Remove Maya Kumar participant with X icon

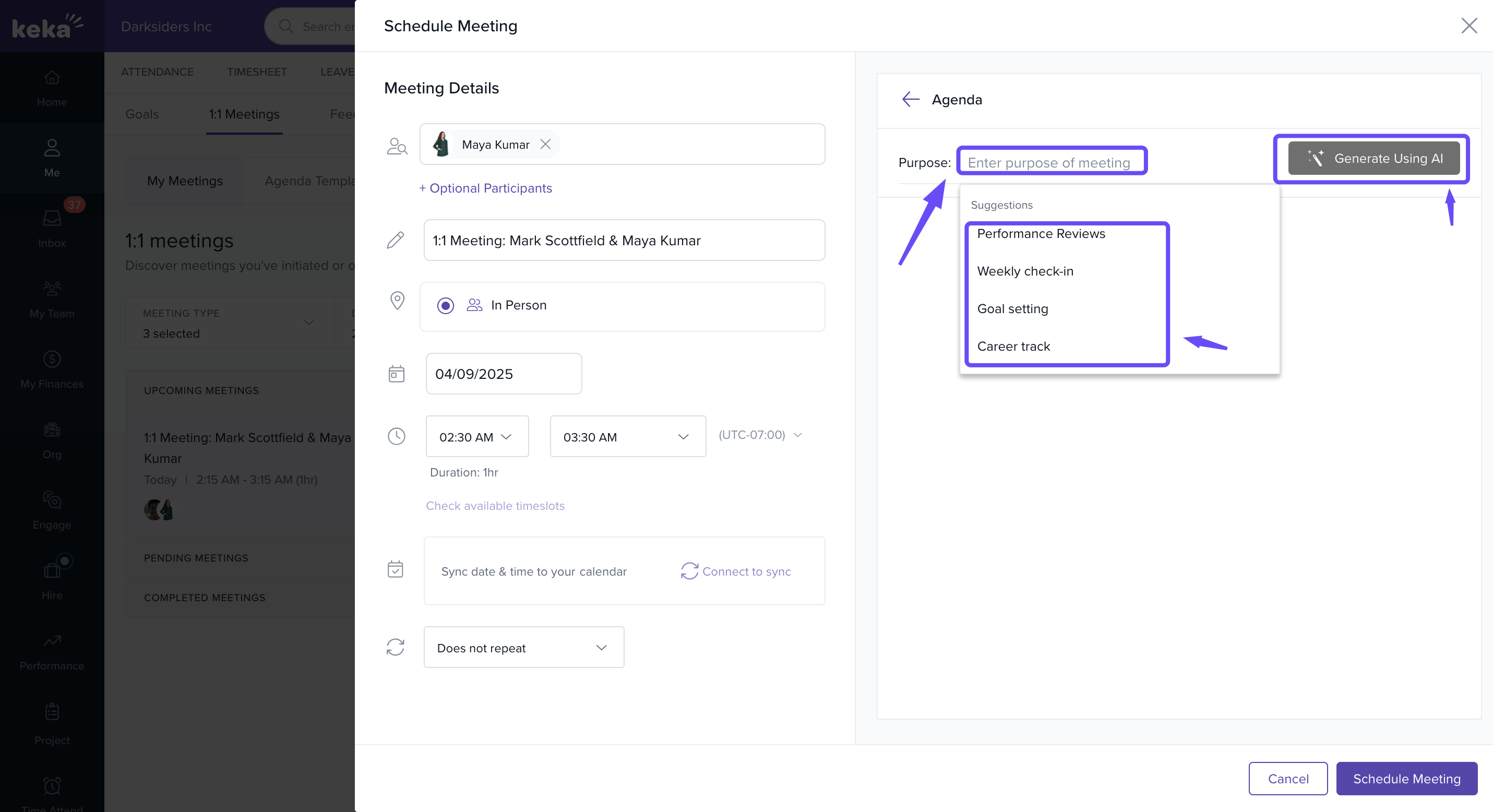545,145
